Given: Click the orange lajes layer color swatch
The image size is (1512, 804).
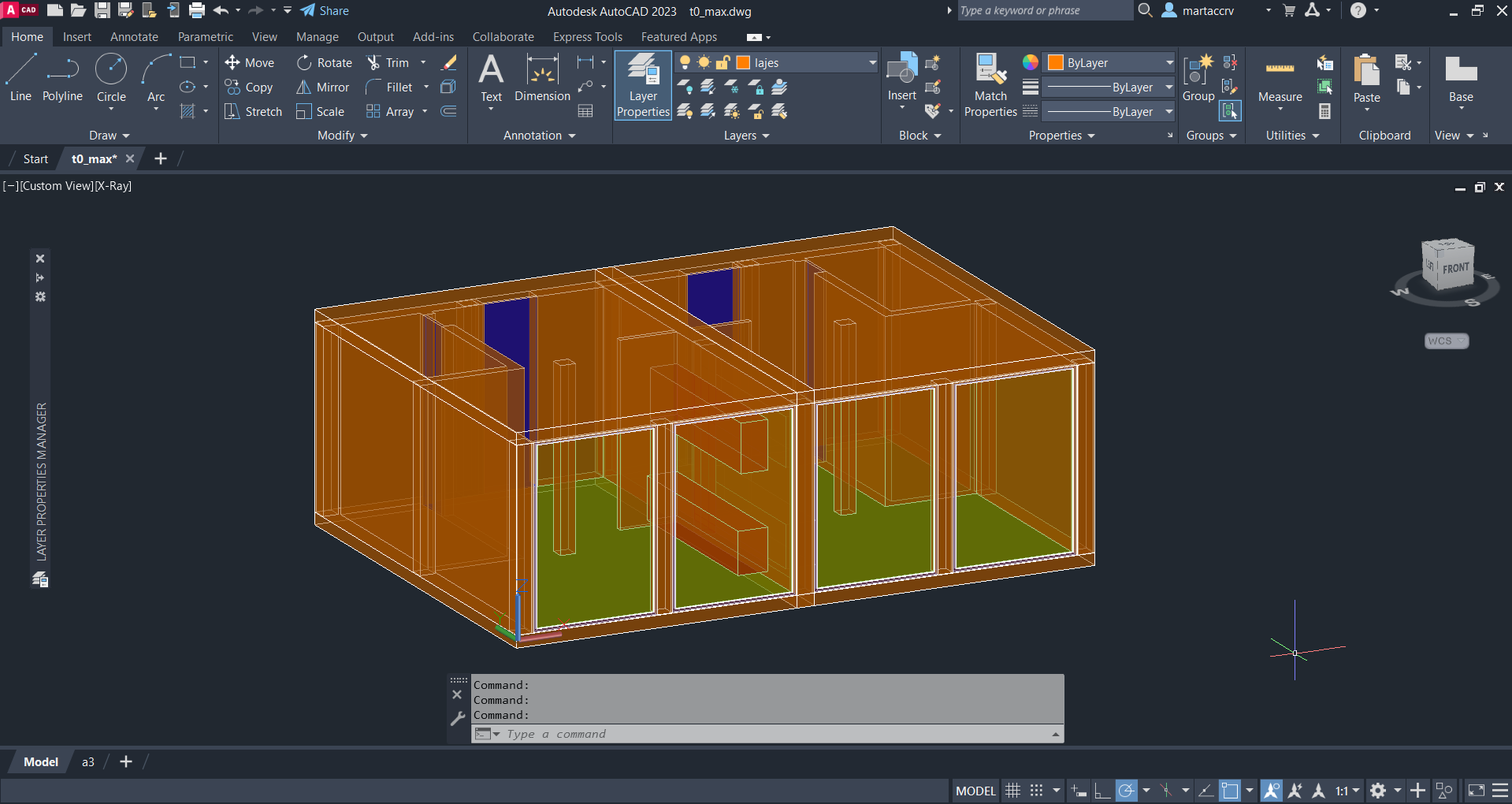Looking at the screenshot, I should pos(743,63).
